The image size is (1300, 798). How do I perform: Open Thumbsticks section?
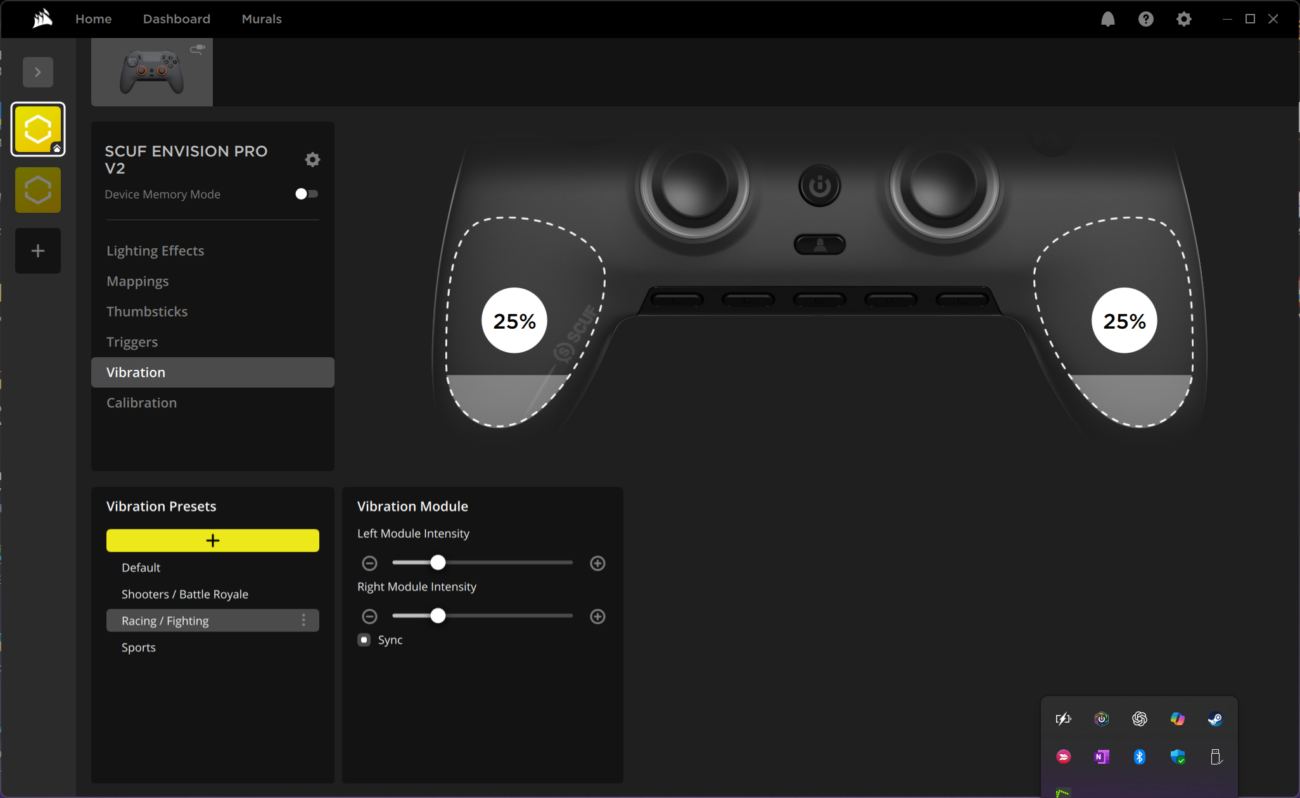point(147,312)
